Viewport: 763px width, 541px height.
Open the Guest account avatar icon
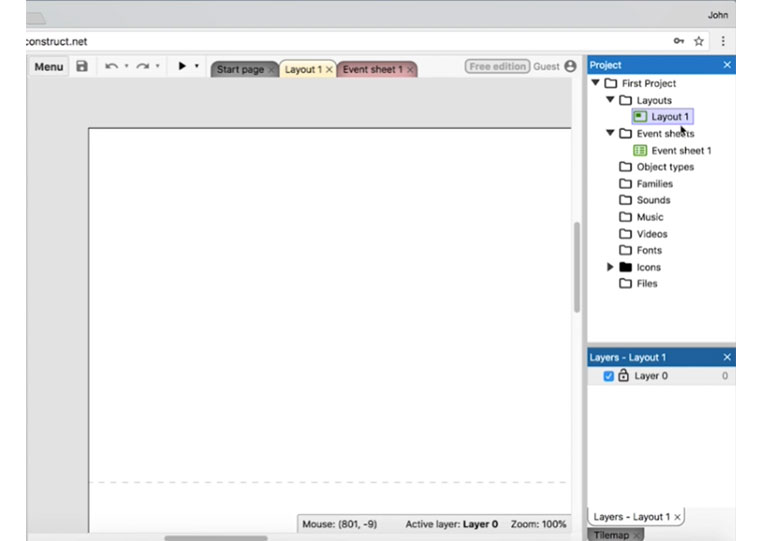click(570, 66)
